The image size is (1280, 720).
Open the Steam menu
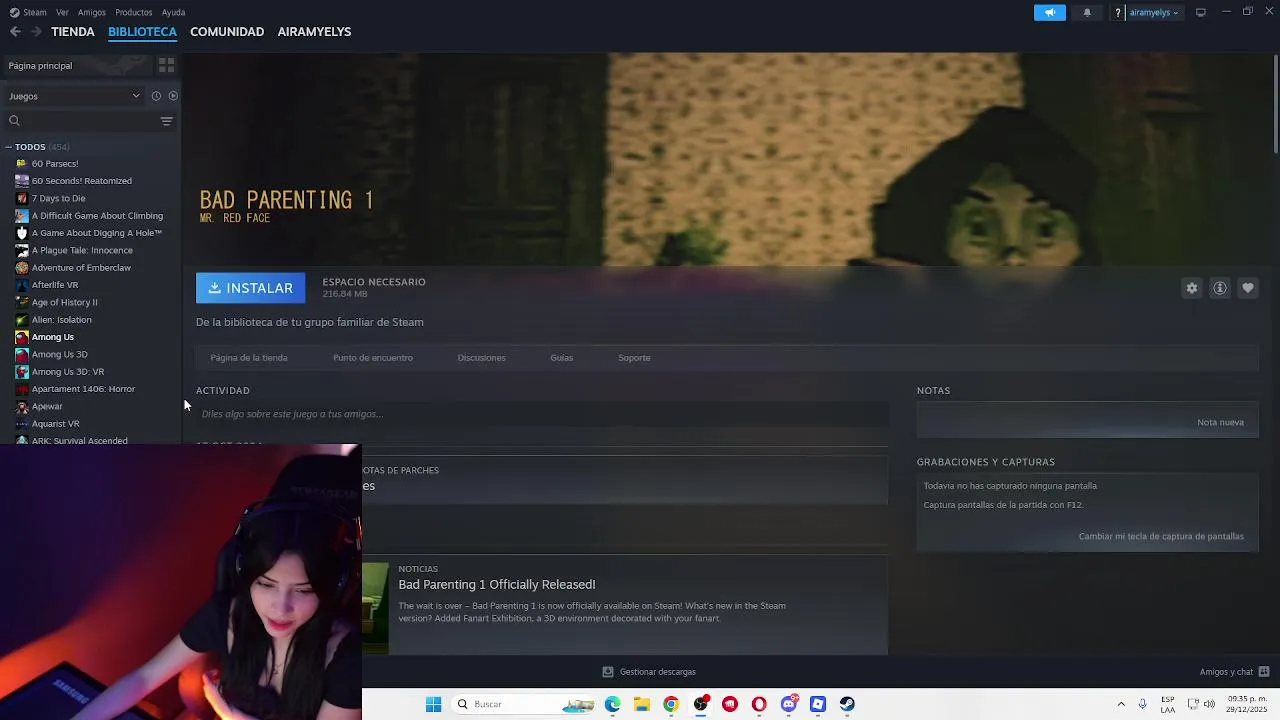click(35, 12)
